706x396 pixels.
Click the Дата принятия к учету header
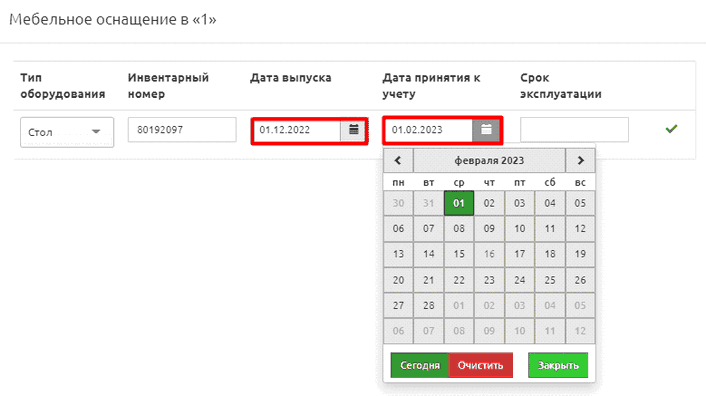click(x=431, y=86)
